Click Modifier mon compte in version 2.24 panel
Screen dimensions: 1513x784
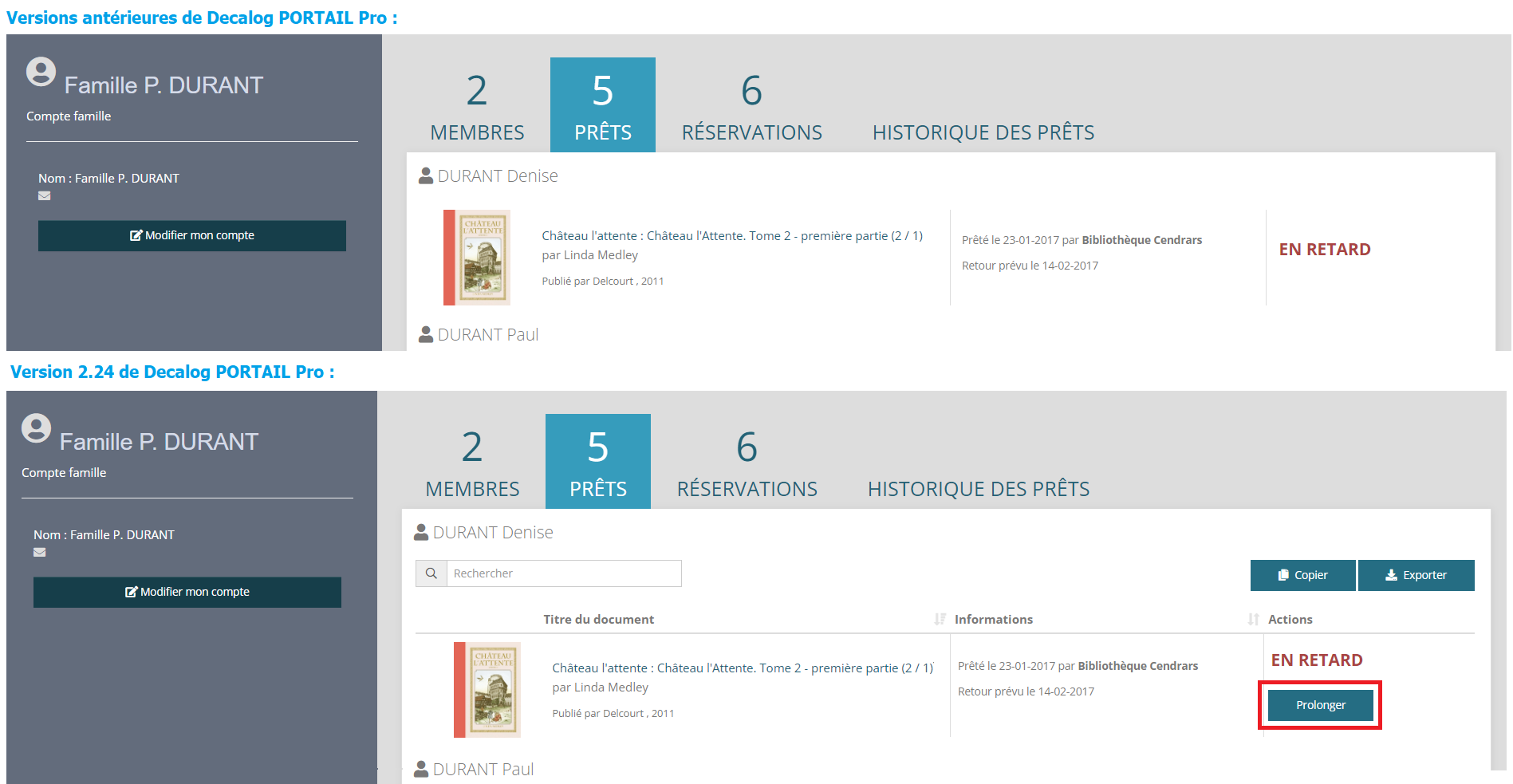187,592
